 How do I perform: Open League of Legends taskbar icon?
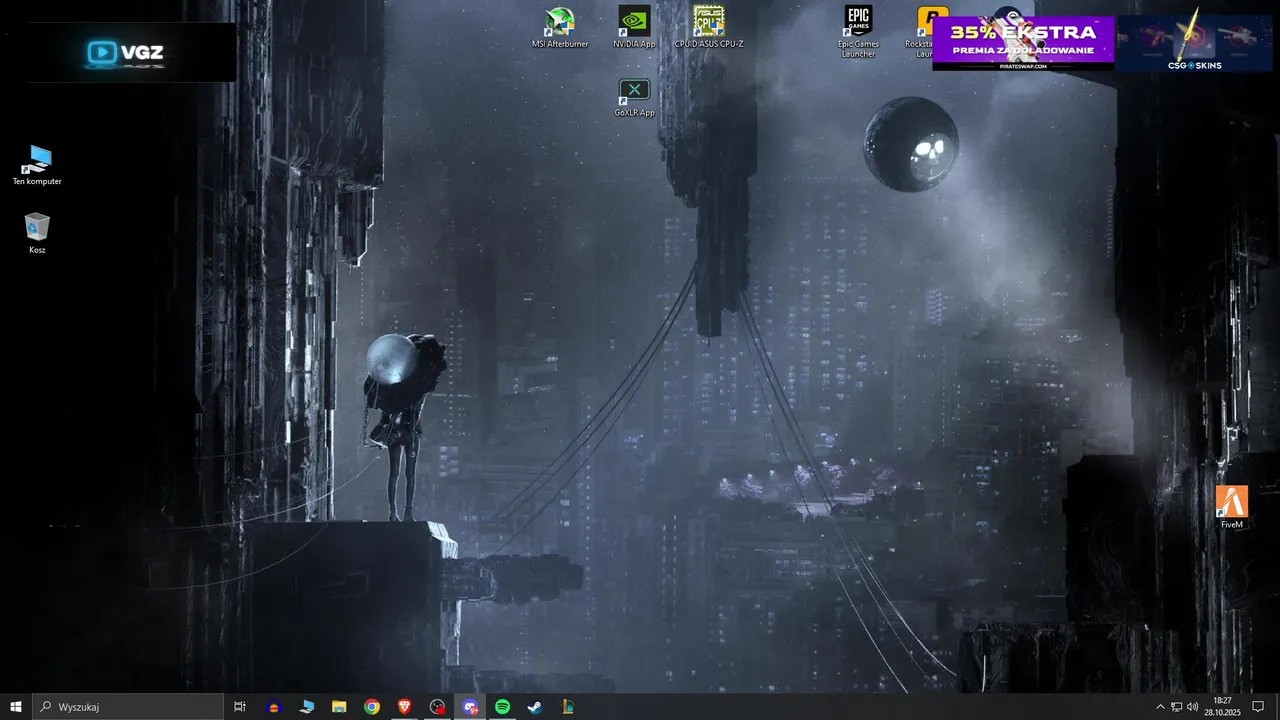coord(568,707)
